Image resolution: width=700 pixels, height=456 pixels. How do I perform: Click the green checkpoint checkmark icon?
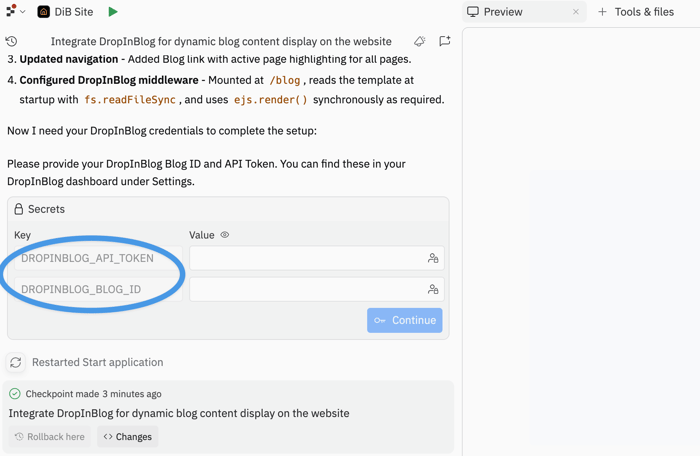coord(15,393)
